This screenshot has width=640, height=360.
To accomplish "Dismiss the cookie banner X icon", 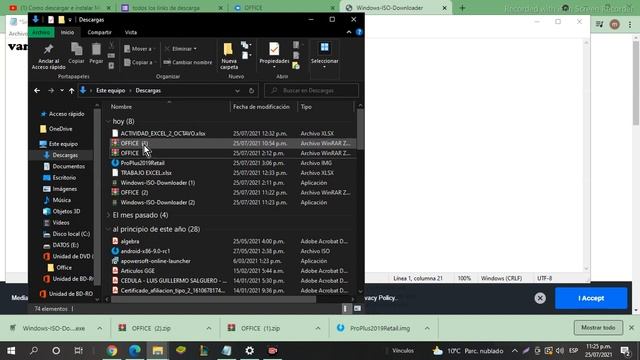I will tap(540, 298).
